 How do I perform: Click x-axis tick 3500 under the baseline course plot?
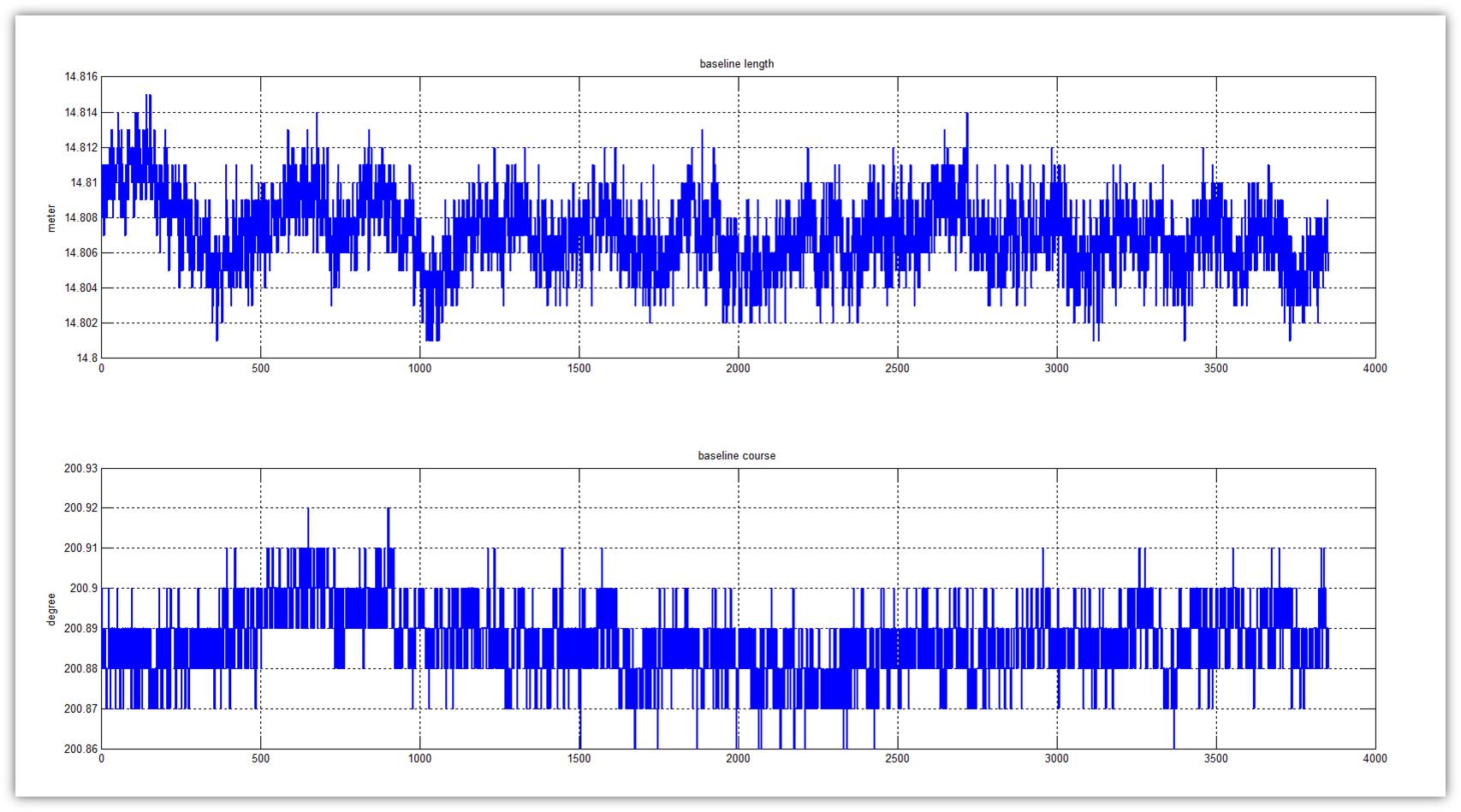[1215, 759]
